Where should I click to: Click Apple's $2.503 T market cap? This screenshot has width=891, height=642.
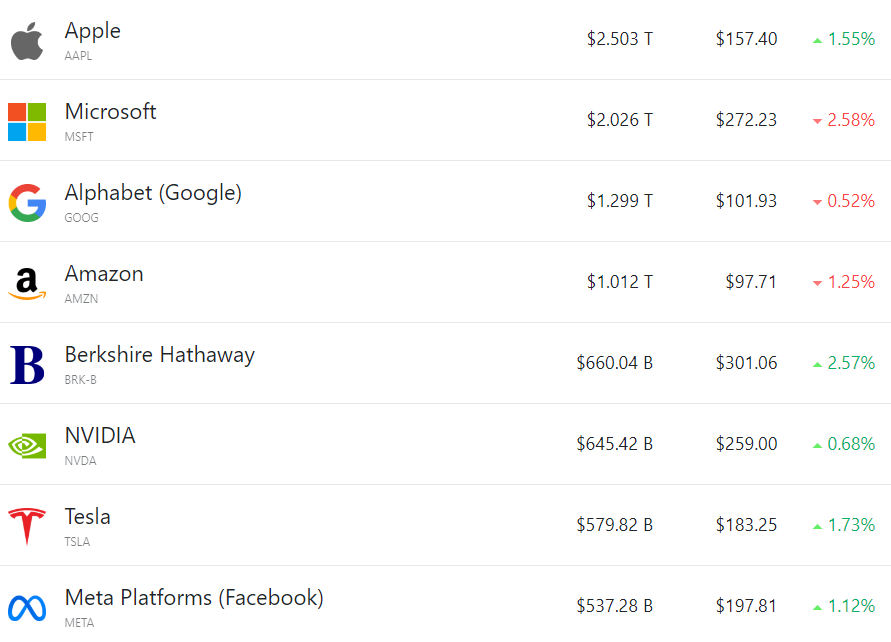pyautogui.click(x=619, y=40)
